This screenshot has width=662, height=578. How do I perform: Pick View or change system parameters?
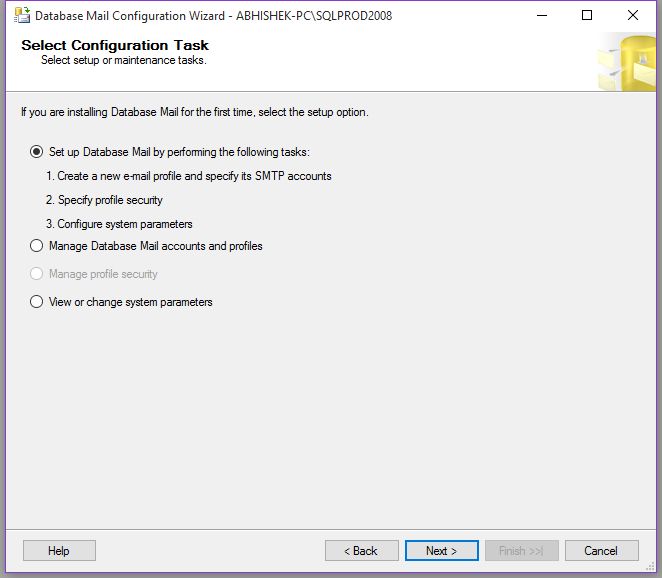(37, 302)
